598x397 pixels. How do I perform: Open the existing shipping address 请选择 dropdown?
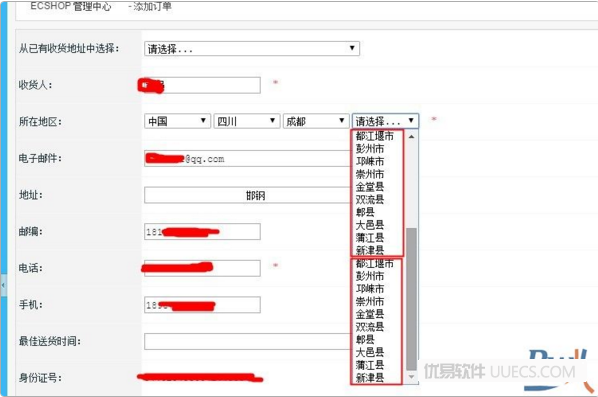click(252, 48)
